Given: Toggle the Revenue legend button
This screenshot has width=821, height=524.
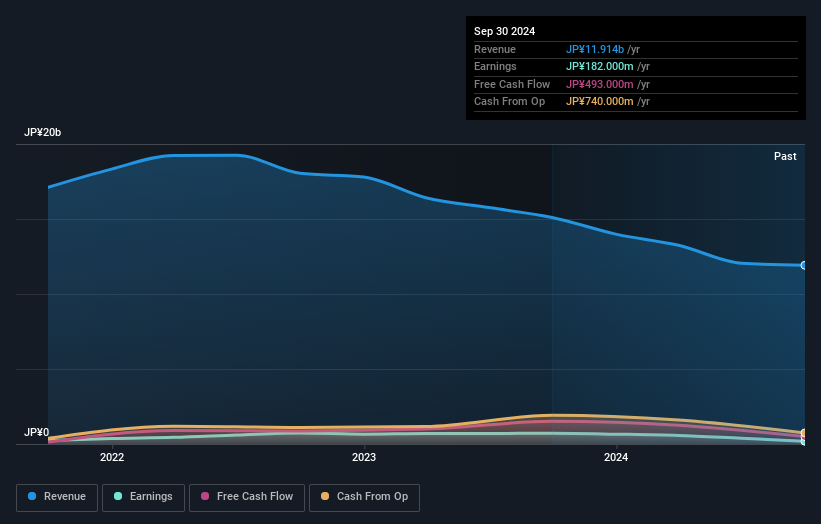Looking at the screenshot, I should coord(57,497).
